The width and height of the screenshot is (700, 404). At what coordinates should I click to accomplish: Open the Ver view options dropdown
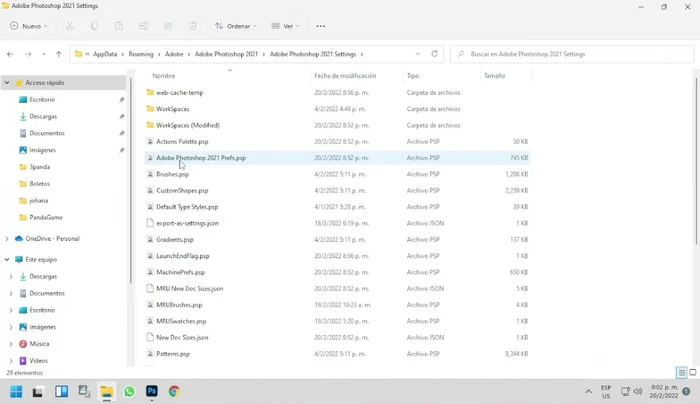pos(288,26)
